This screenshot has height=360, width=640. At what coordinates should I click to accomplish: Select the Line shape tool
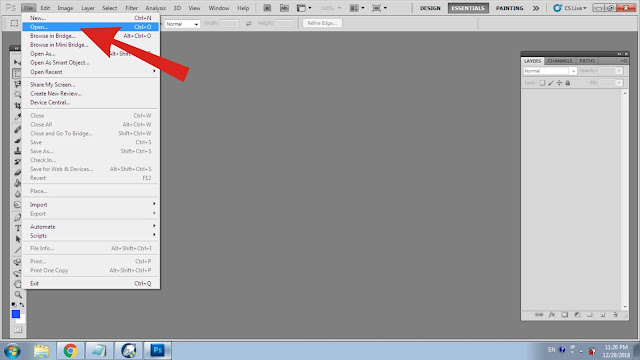point(17,250)
